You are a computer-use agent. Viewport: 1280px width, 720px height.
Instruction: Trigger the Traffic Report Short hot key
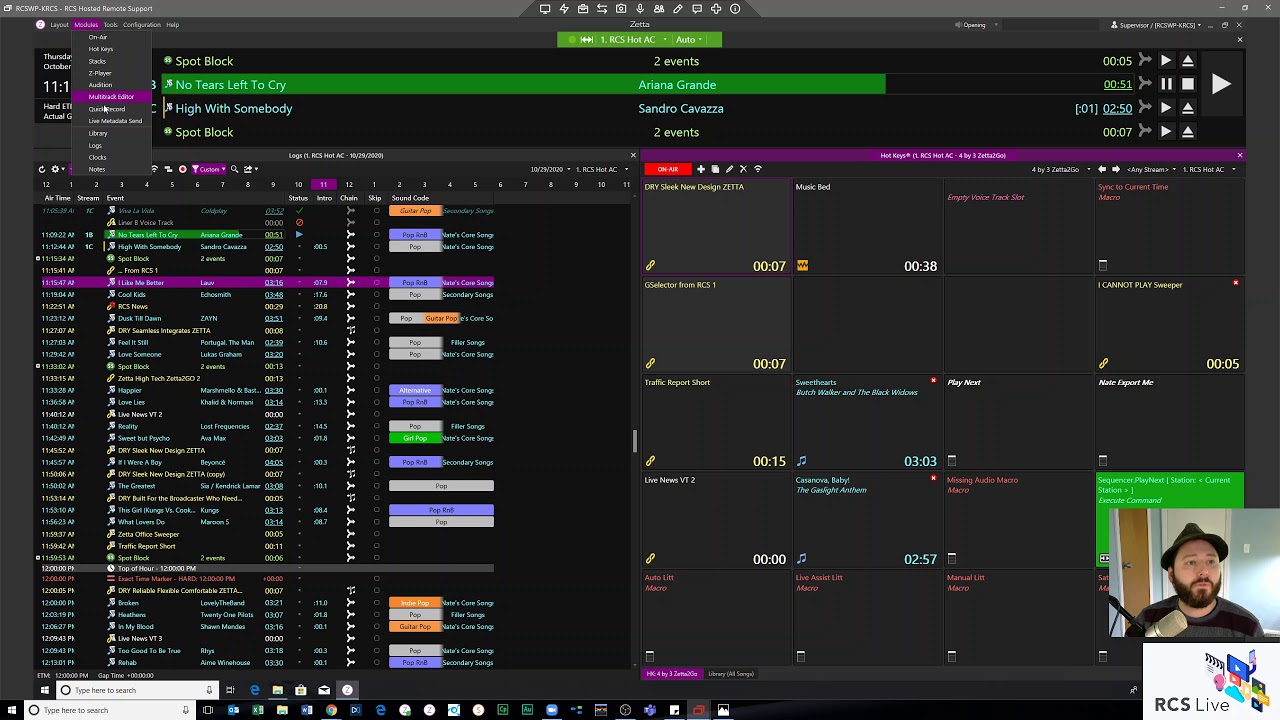point(715,422)
